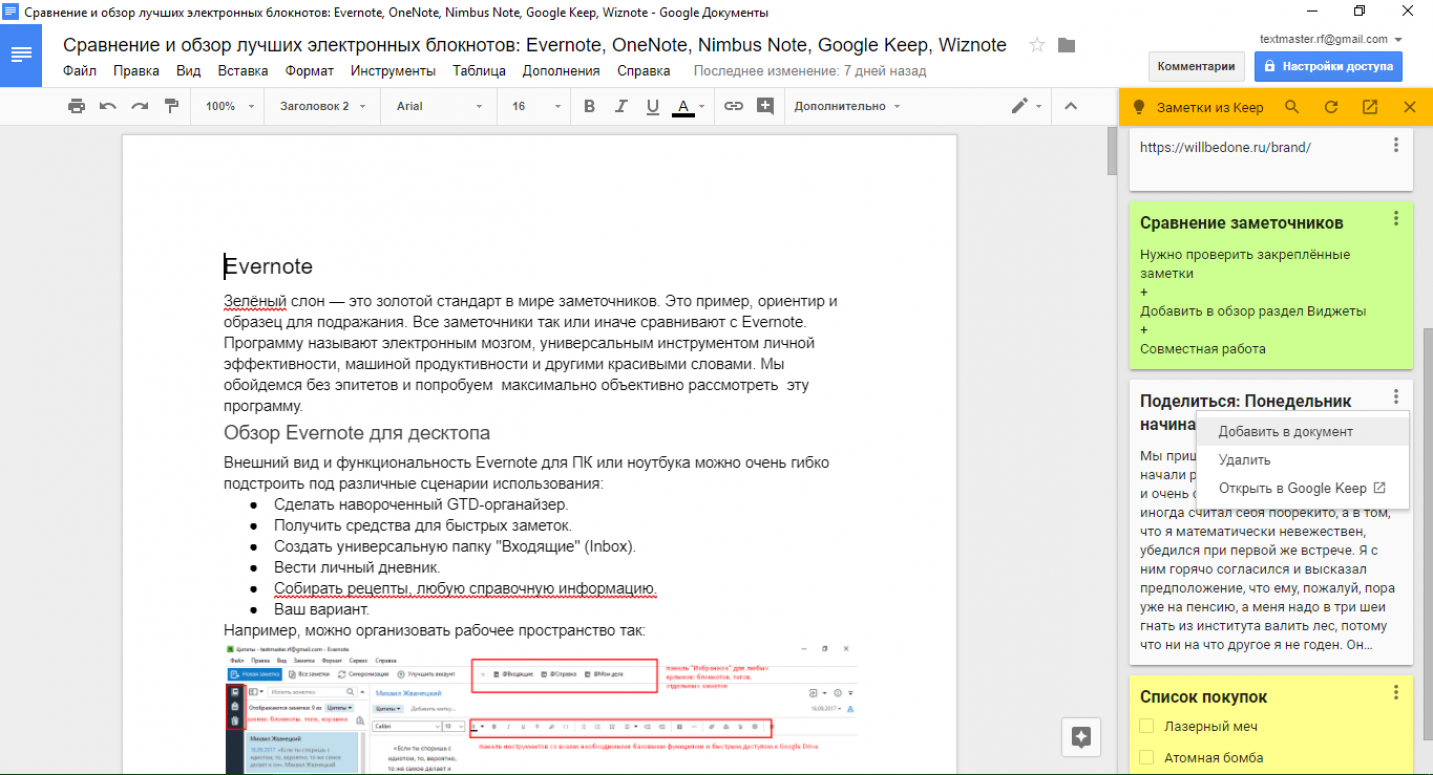Open the Arial font dropdown
Viewport: 1433px width, 775px height.
tap(438, 106)
